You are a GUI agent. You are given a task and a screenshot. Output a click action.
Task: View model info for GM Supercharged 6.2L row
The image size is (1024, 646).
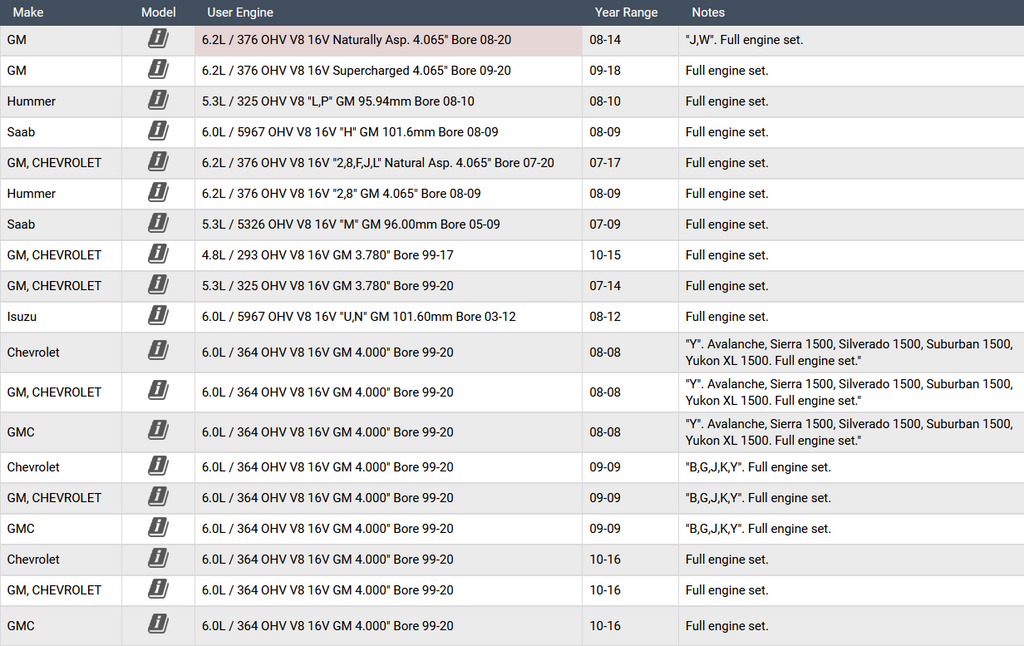click(158, 70)
